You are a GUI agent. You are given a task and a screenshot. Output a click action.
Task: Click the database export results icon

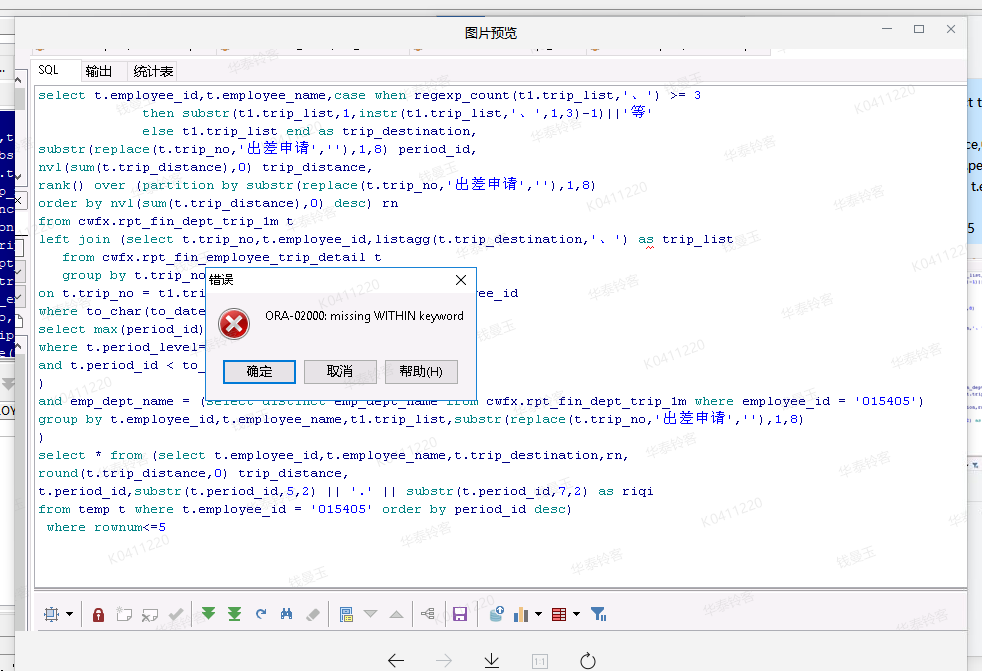point(497,614)
